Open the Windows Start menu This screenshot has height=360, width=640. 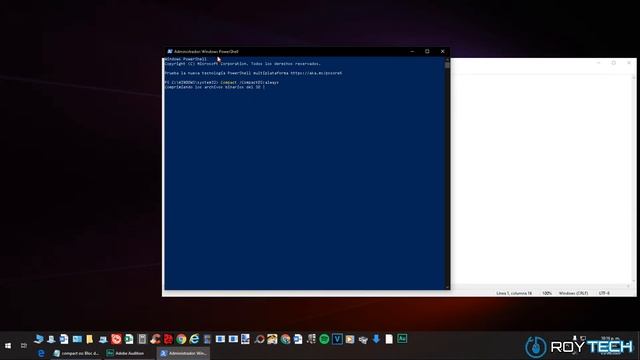pos(8,346)
